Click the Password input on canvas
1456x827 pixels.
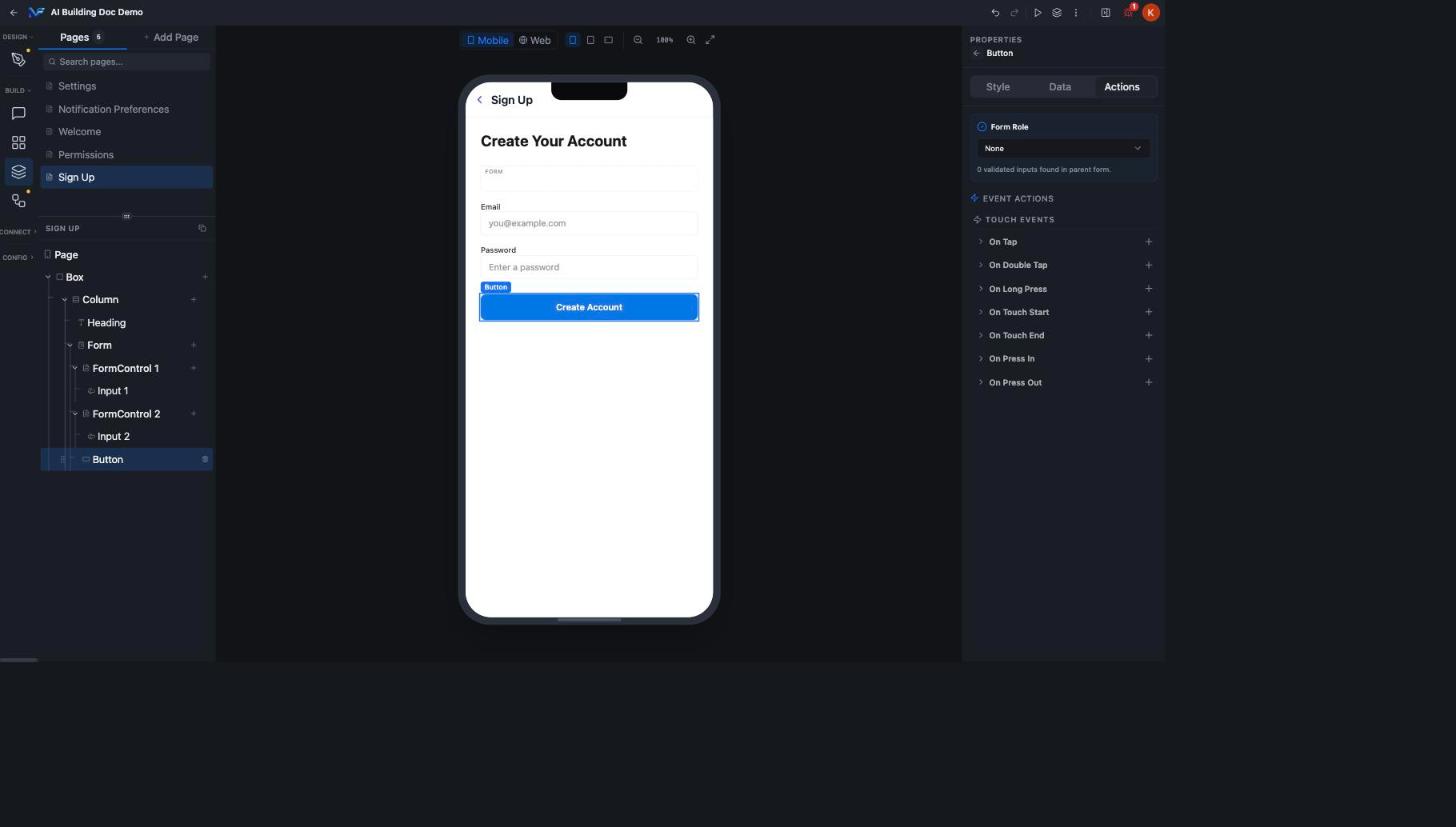pos(589,267)
